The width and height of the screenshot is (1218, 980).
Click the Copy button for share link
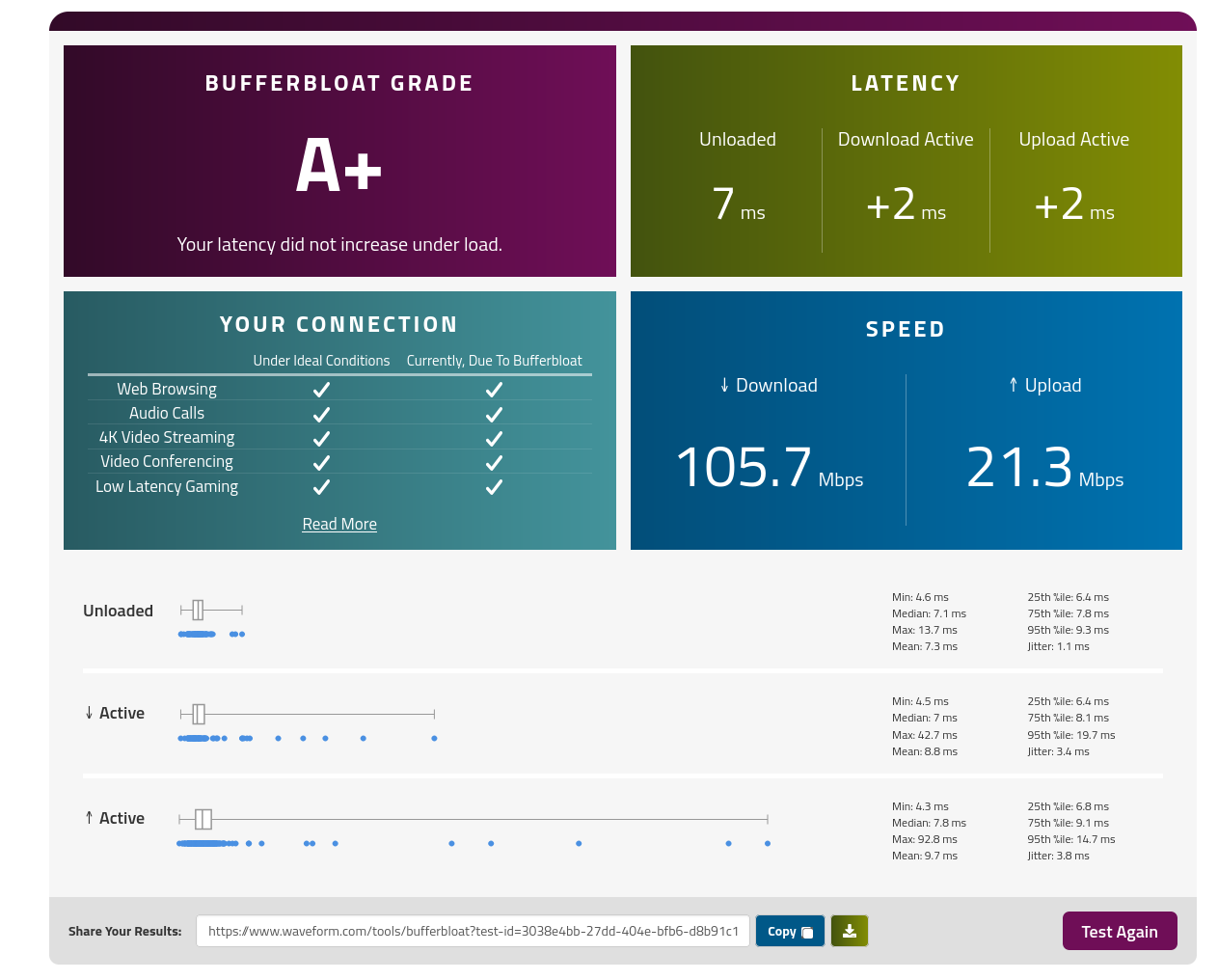[790, 931]
